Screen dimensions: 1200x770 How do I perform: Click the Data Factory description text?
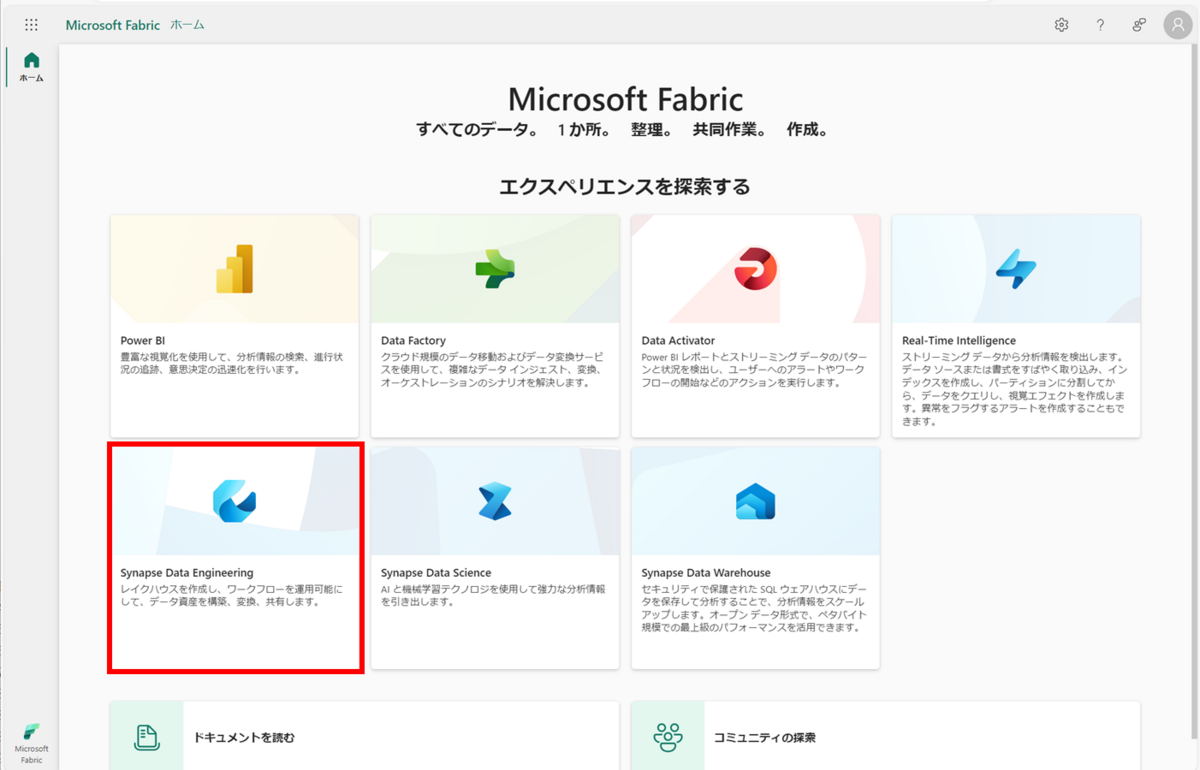[x=494, y=369]
